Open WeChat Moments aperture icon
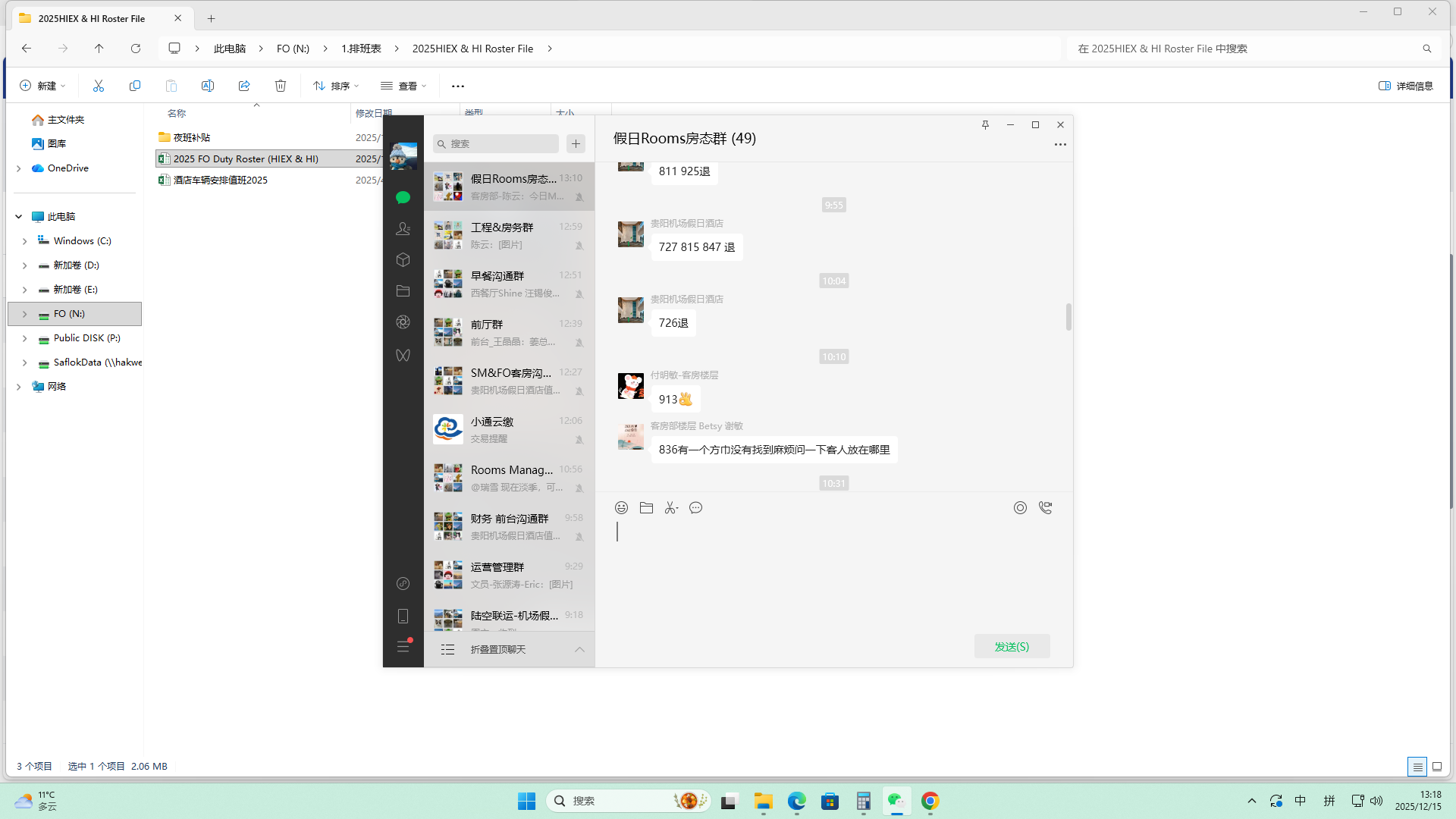The image size is (1456, 819). [x=403, y=322]
